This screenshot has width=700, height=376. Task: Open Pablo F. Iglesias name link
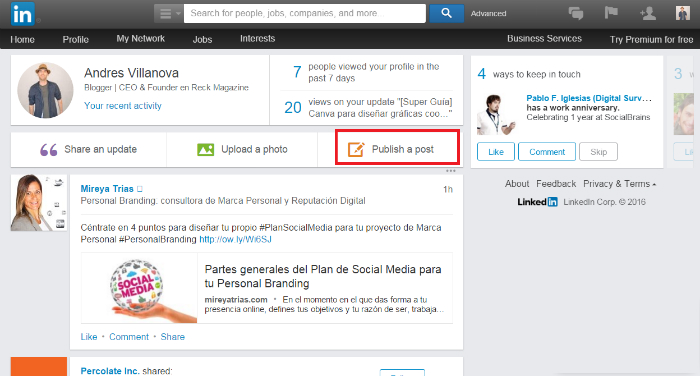pos(589,98)
